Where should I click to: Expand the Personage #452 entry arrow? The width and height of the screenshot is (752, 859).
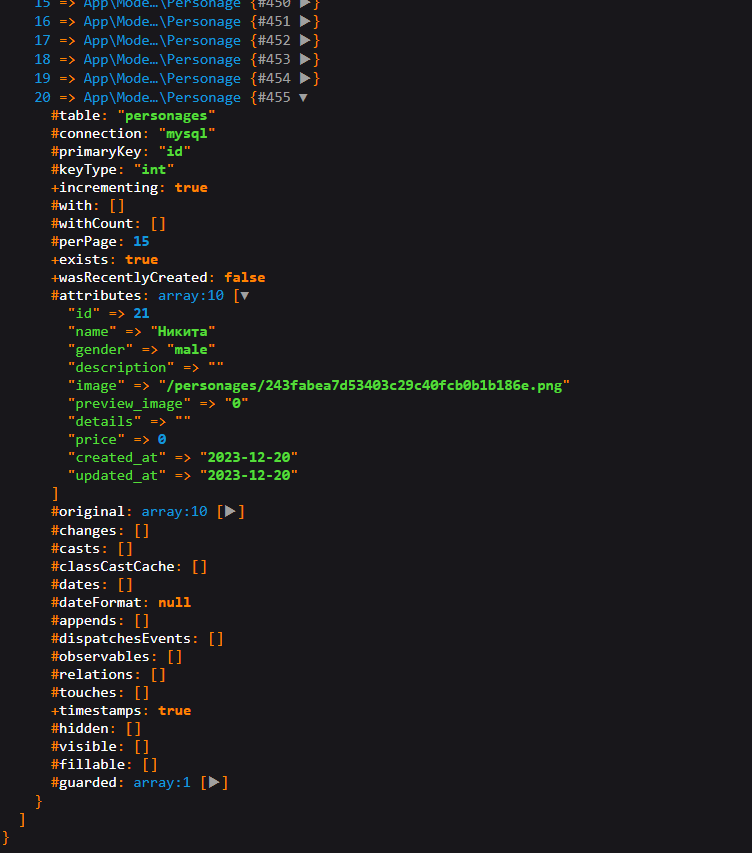click(305, 40)
